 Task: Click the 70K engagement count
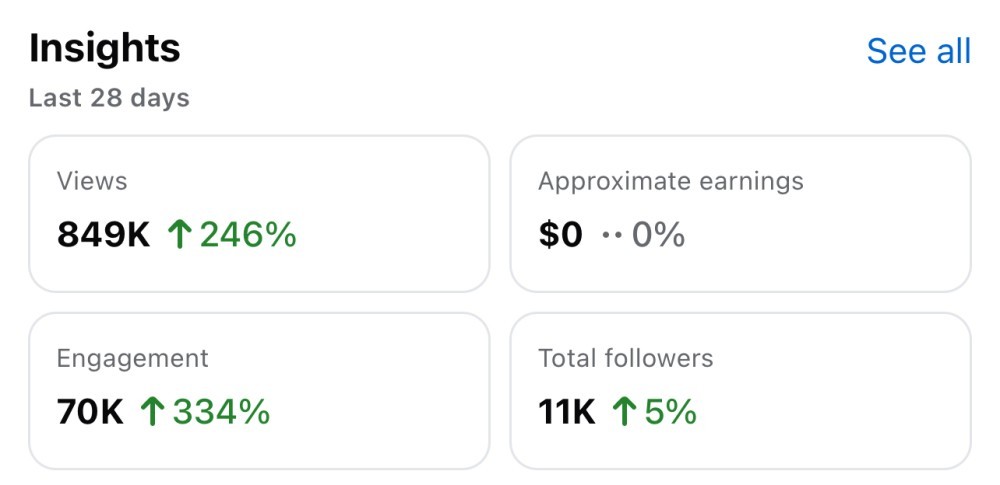pos(90,412)
